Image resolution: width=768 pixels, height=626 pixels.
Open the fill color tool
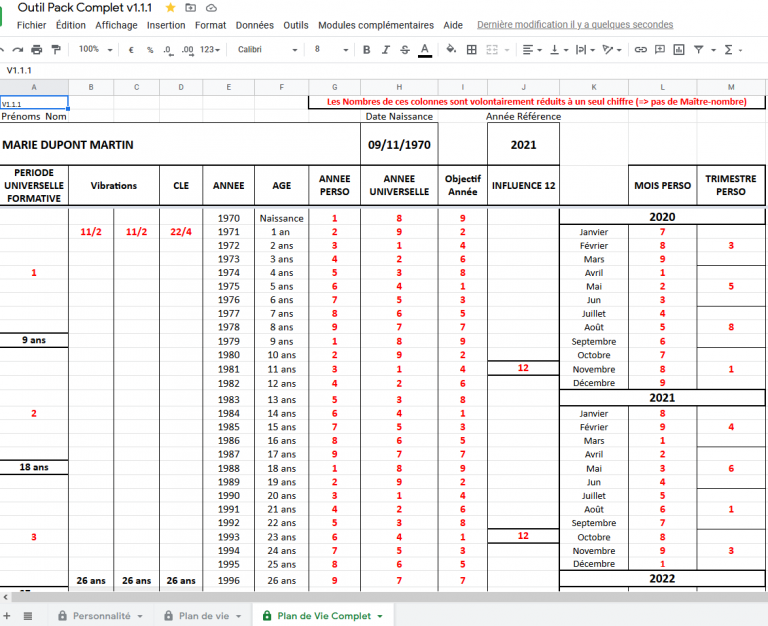pos(450,49)
